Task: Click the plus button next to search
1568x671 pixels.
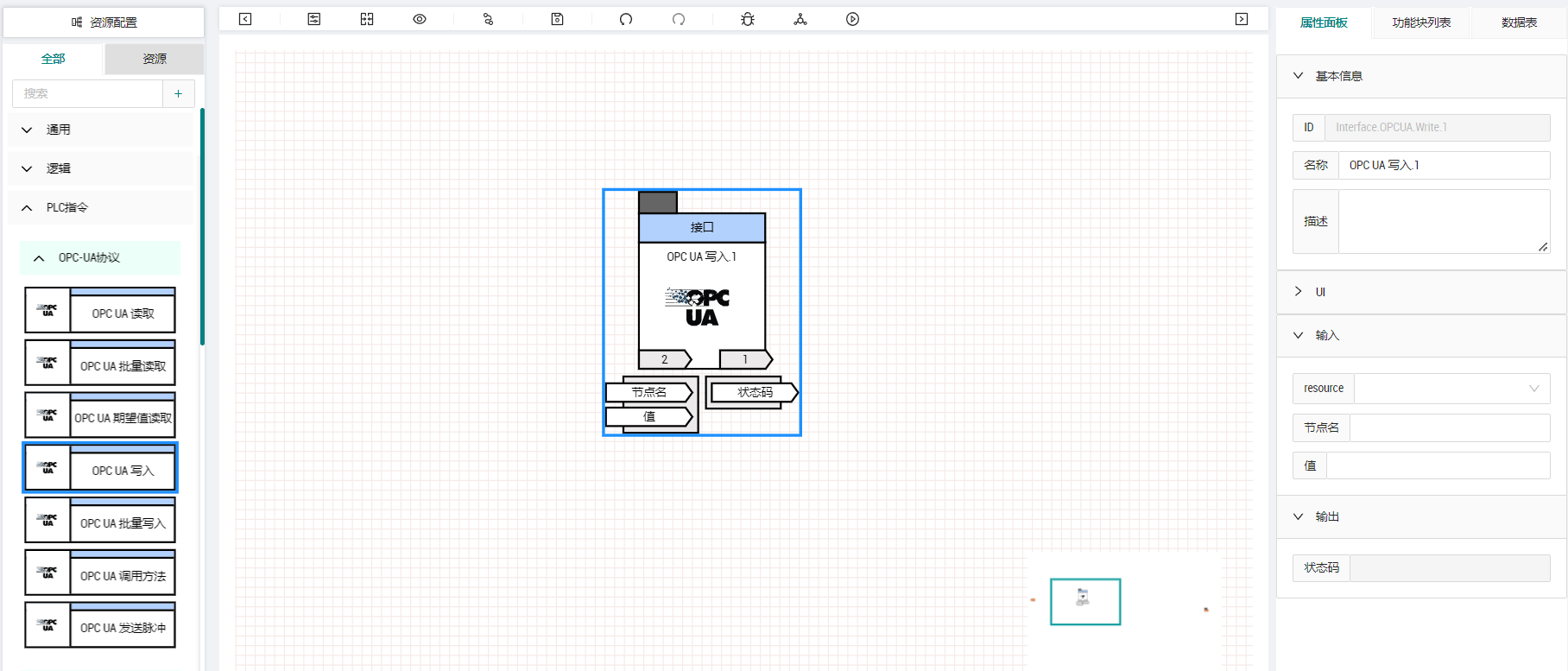Action: [179, 93]
